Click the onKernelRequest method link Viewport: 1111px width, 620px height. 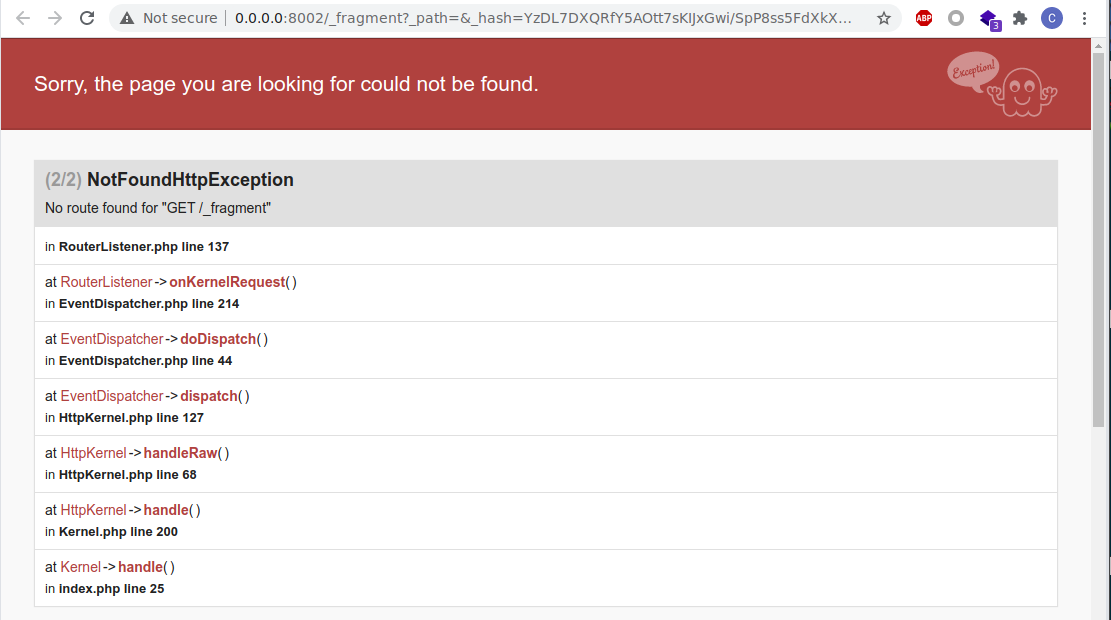point(227,282)
